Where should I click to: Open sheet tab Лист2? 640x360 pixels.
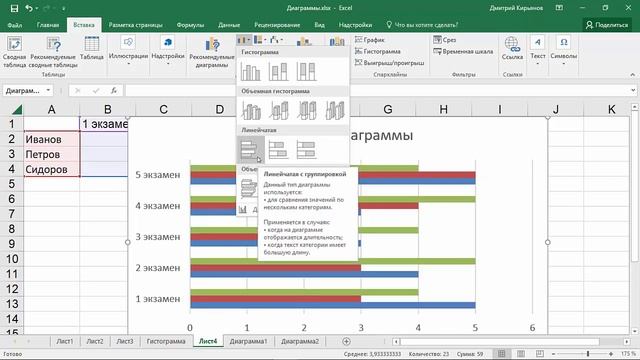pyautogui.click(x=95, y=341)
